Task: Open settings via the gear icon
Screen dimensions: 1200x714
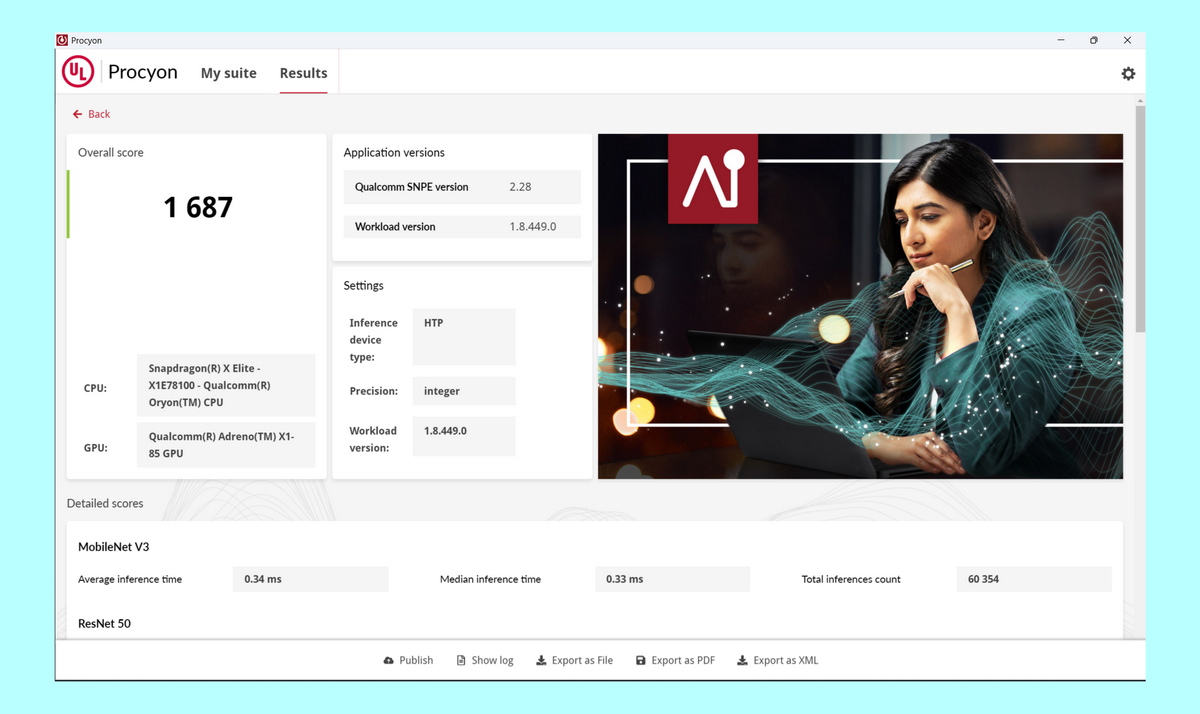Action: [x=1128, y=73]
